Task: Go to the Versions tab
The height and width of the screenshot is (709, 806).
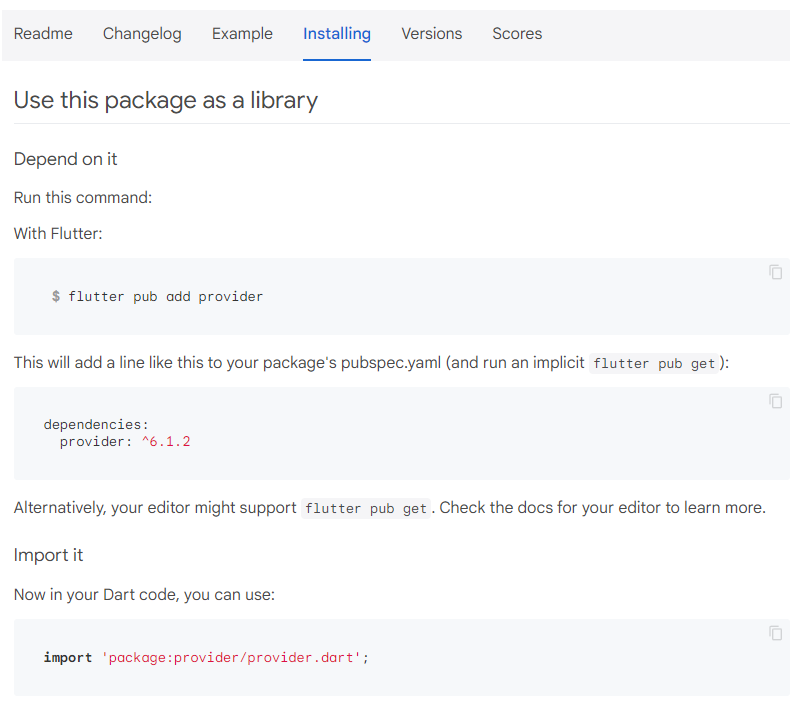Action: tap(431, 34)
